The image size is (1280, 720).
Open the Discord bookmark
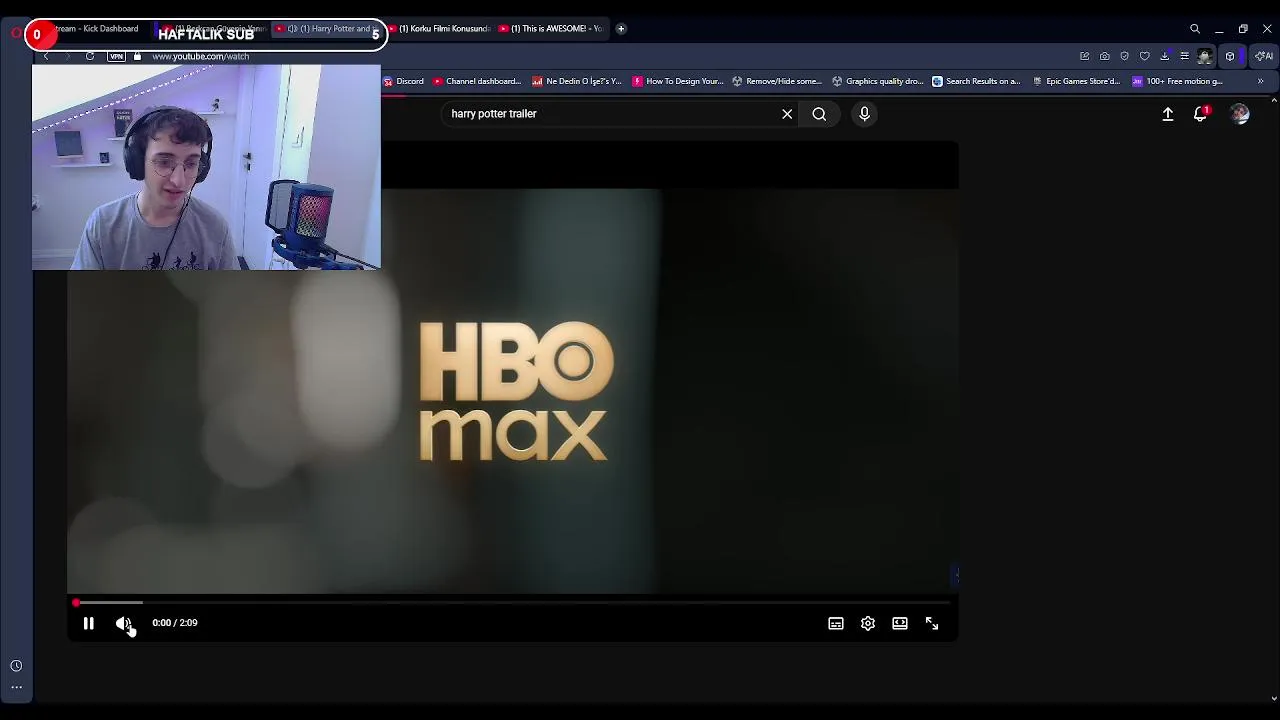coord(404,81)
